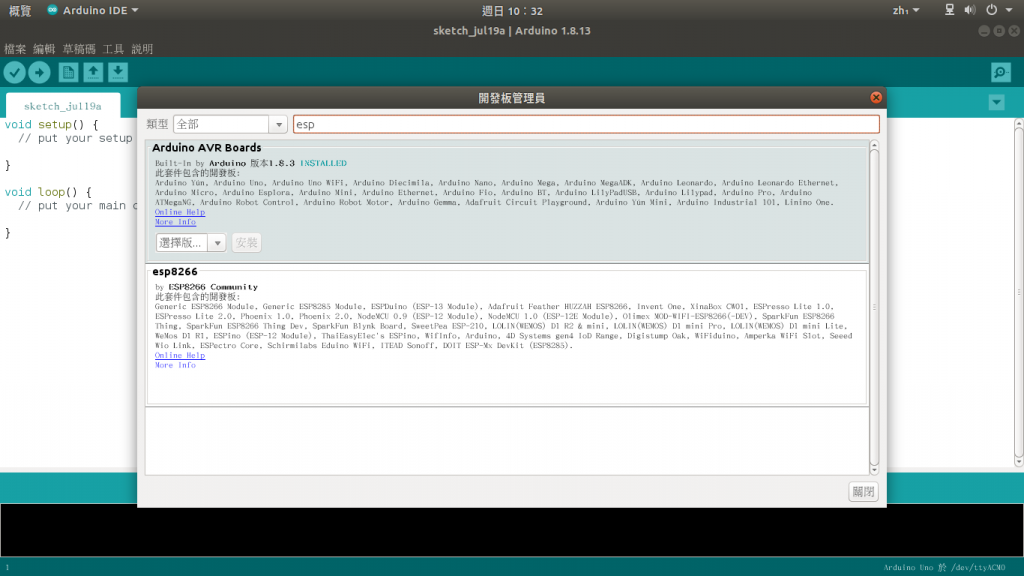This screenshot has height=576, width=1024.
Task: Open the 工具 tools menu
Action: click(x=113, y=49)
